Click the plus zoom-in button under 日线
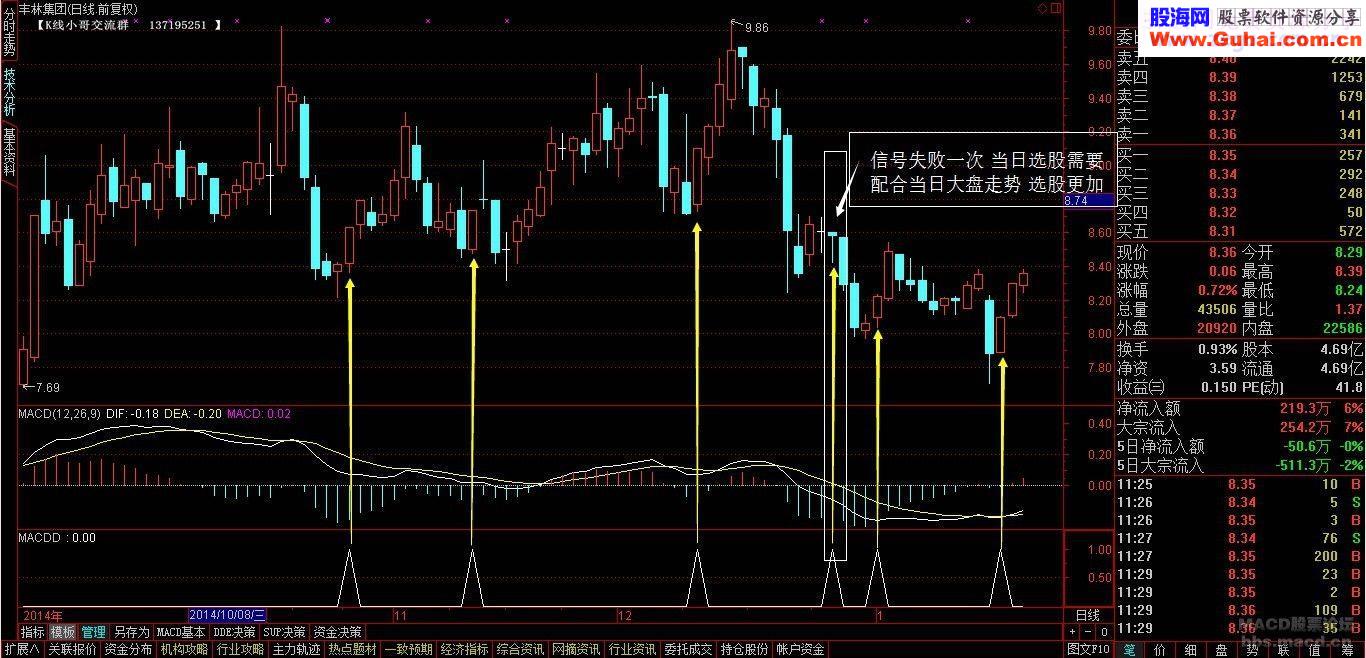Screen dimensions: 1366x658 pyautogui.click(x=1073, y=632)
